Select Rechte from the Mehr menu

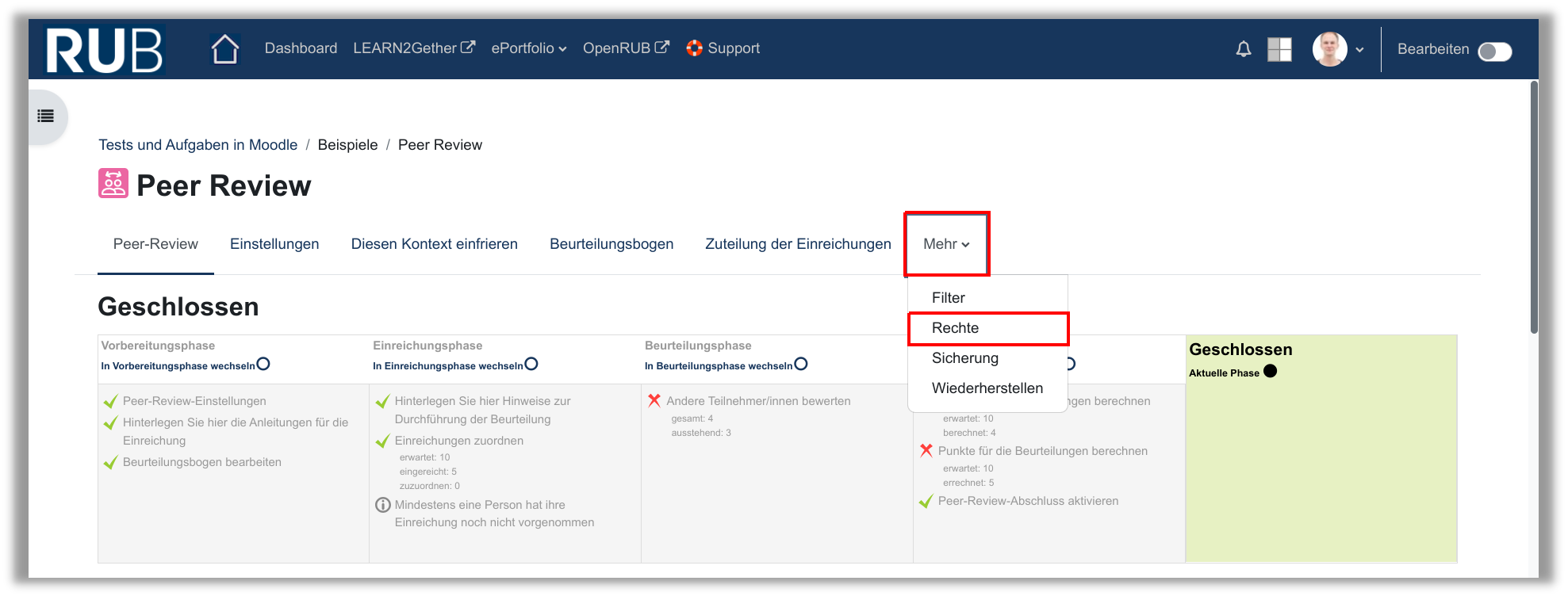[x=955, y=328]
